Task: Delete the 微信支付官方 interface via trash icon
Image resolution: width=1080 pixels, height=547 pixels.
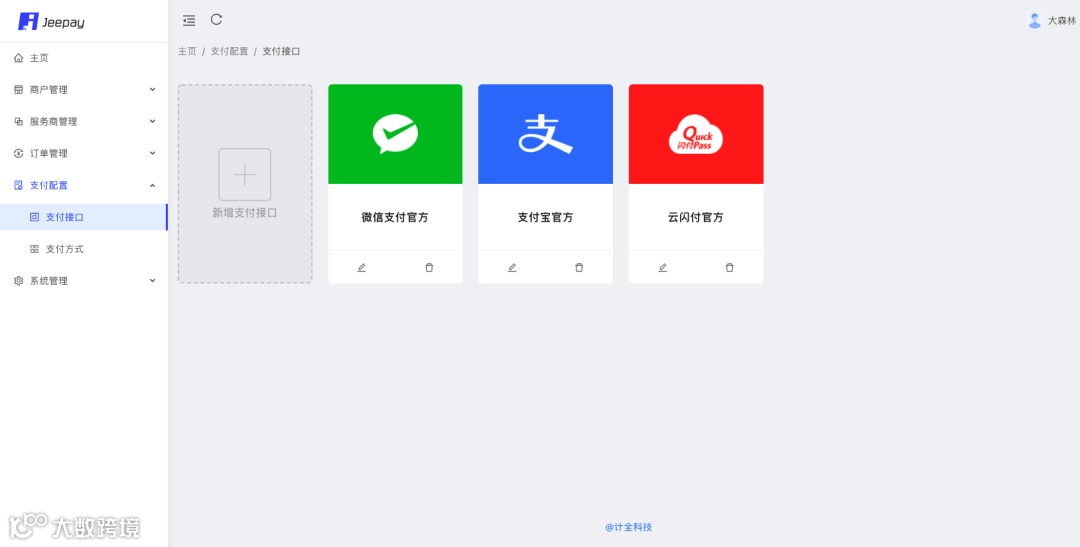Action: [x=429, y=267]
